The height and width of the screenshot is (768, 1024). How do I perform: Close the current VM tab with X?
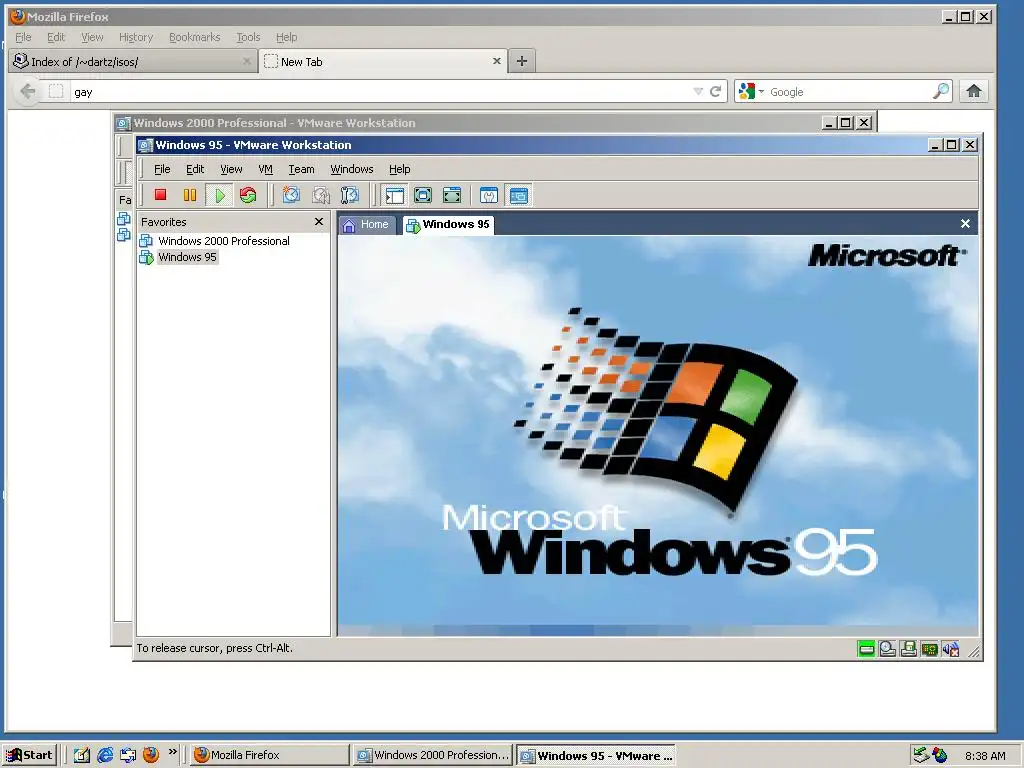click(965, 223)
